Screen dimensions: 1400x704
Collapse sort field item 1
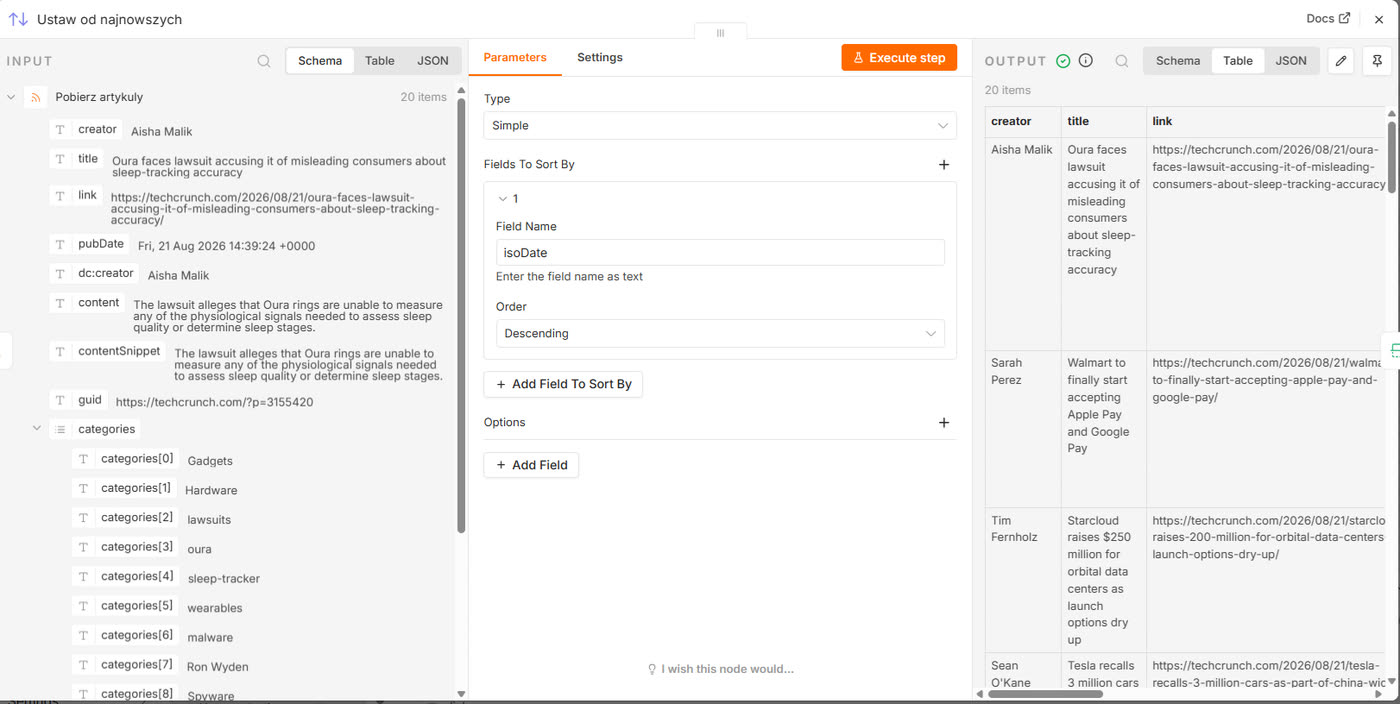pos(503,199)
